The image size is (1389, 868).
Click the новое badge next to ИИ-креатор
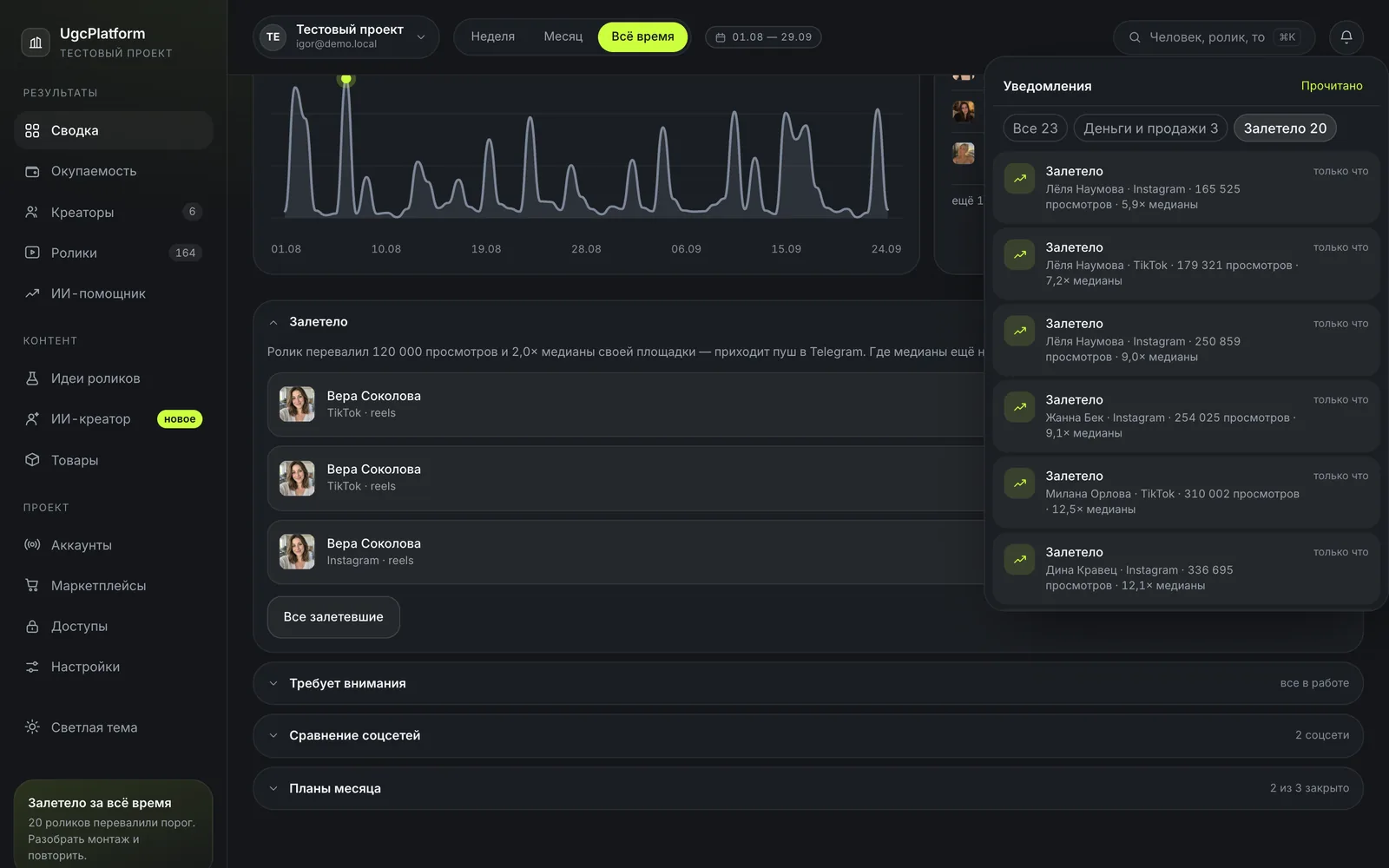180,419
